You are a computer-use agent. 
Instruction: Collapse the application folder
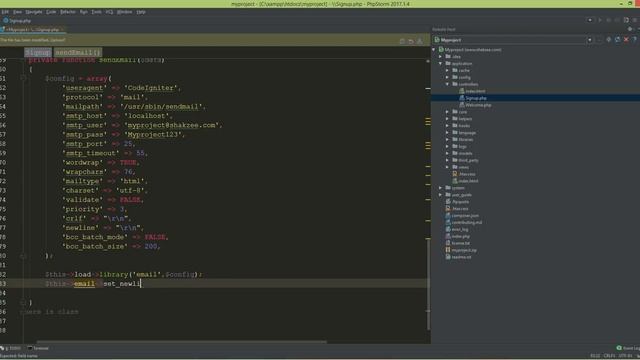tap(440, 64)
